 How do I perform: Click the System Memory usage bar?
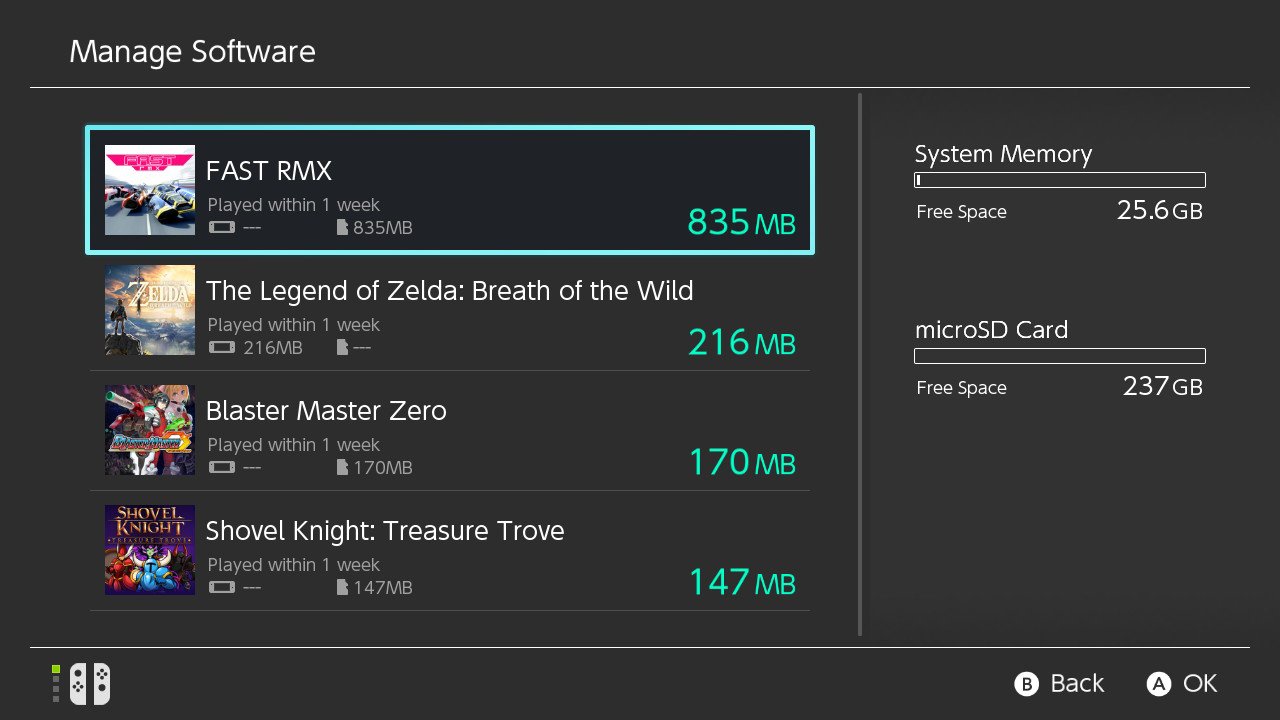tap(1060, 180)
